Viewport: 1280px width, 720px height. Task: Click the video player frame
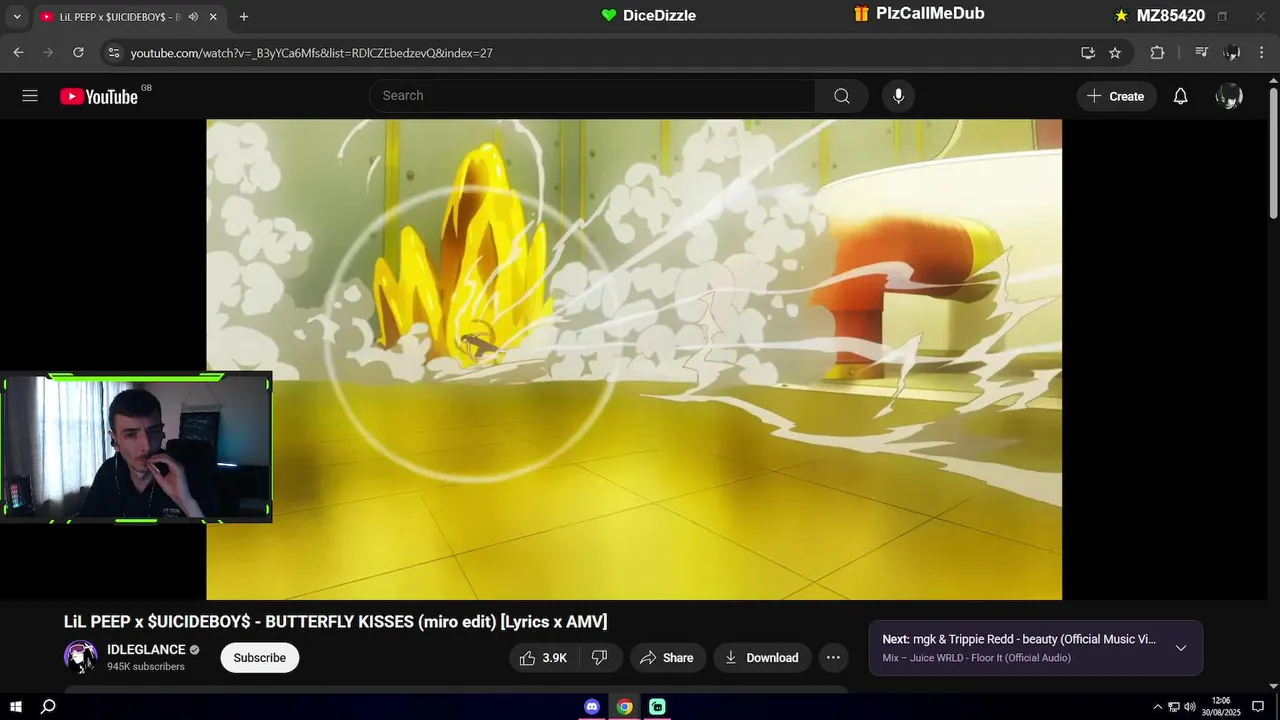634,360
